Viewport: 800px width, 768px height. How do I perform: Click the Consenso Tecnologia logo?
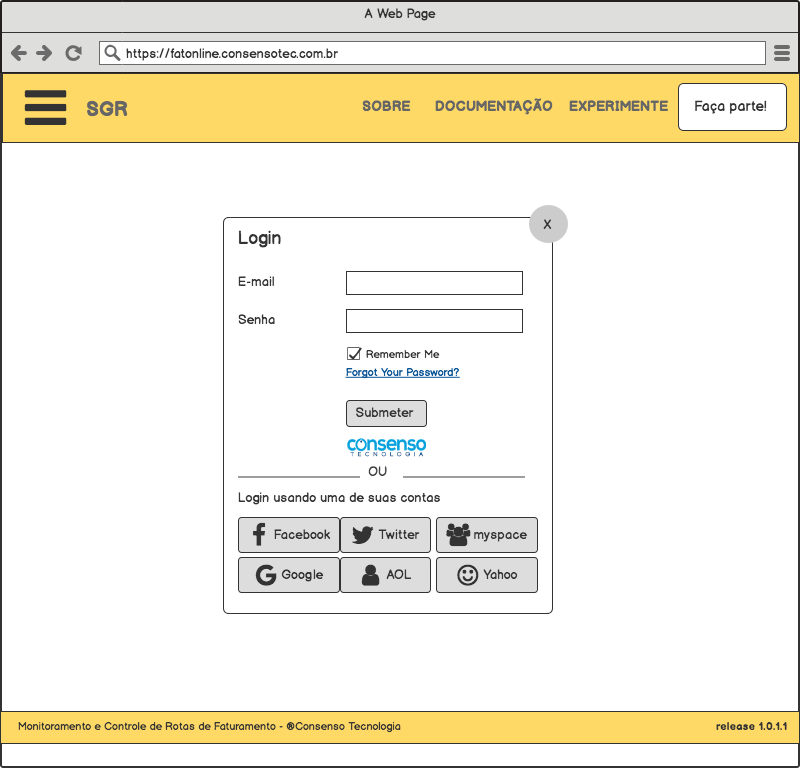(386, 444)
